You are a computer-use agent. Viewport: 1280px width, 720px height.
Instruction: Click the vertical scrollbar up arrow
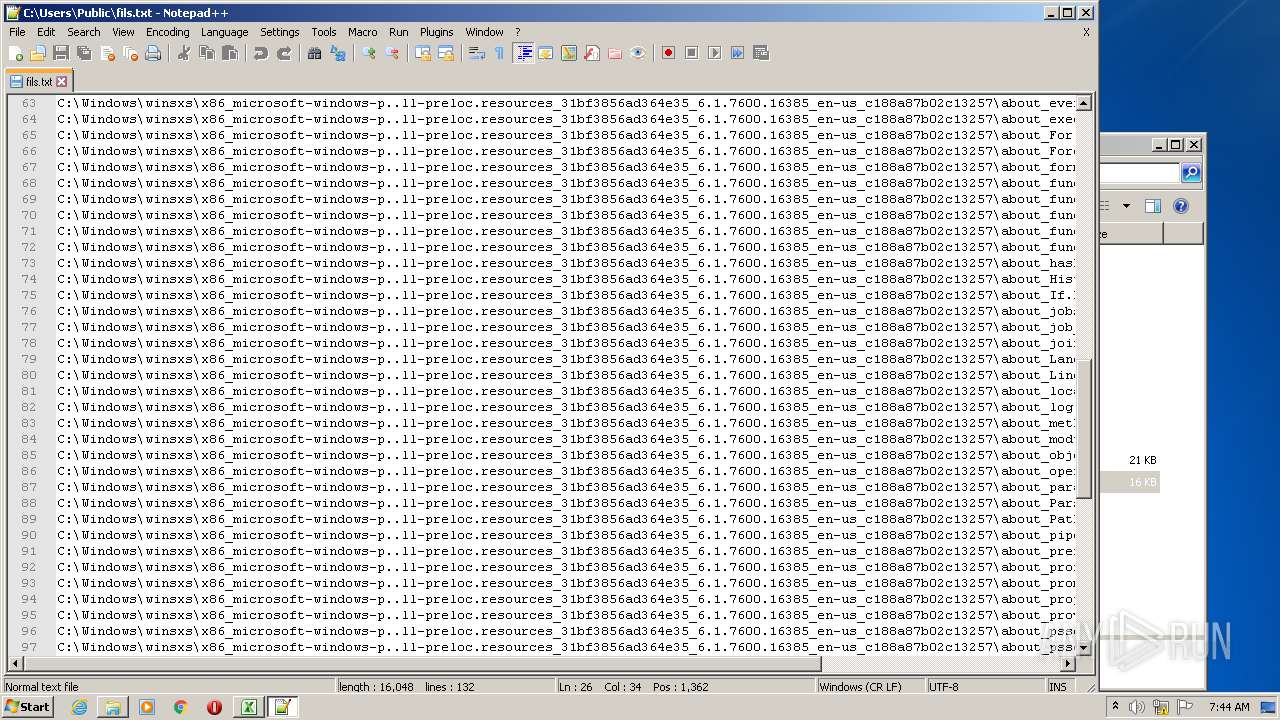(x=1084, y=103)
